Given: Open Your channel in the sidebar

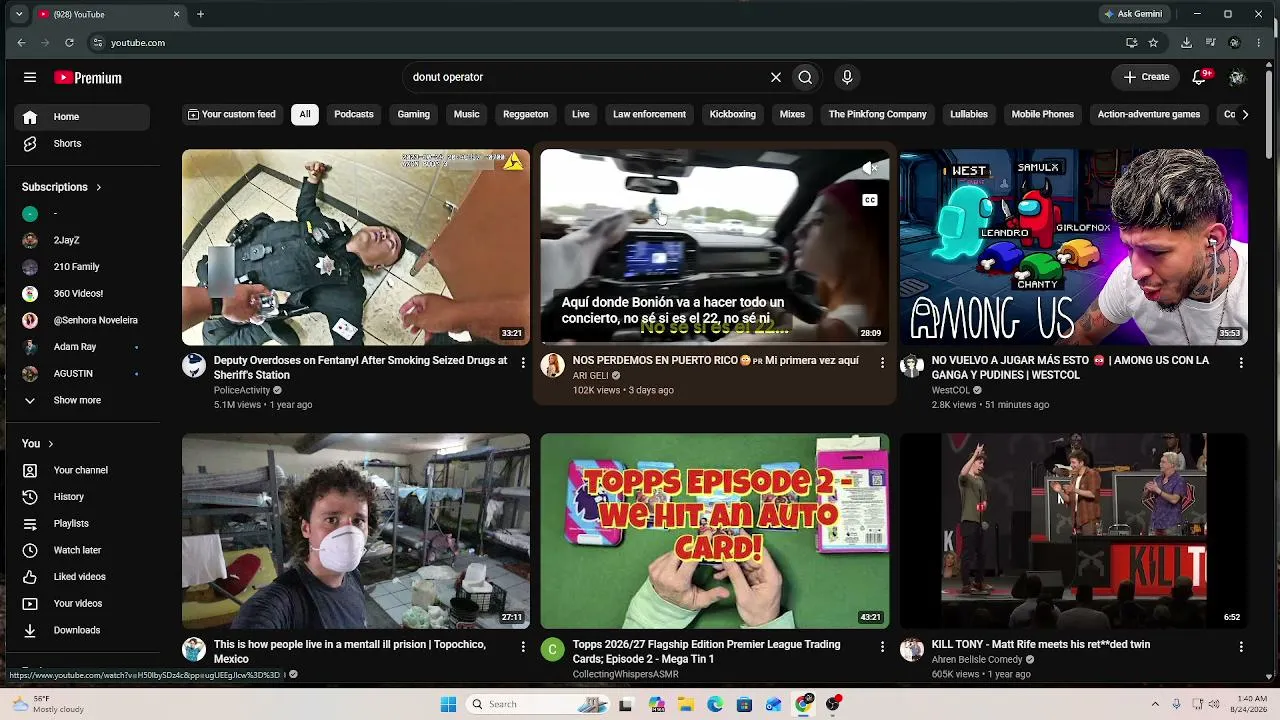Looking at the screenshot, I should pos(82,470).
